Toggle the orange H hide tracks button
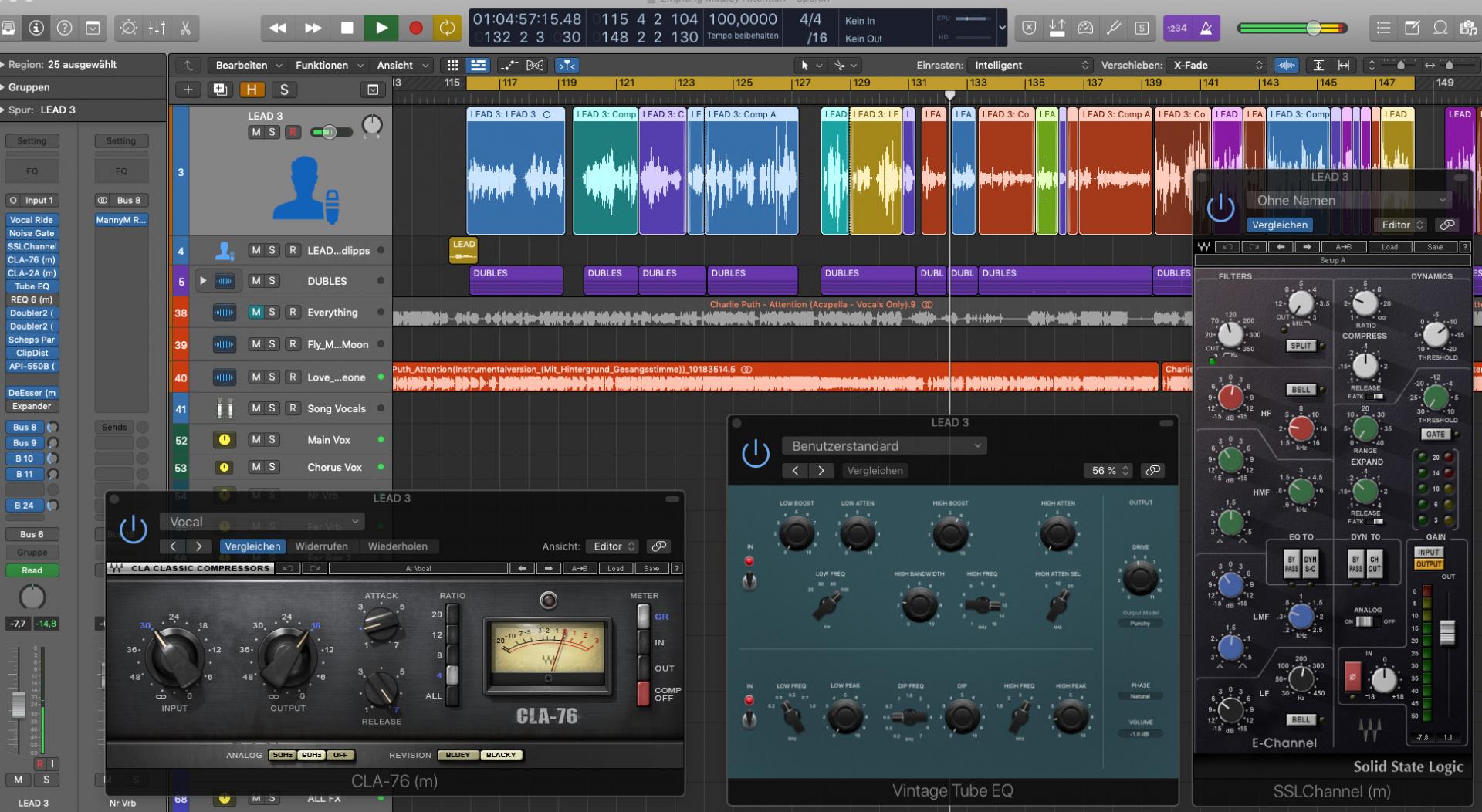Viewport: 1482px width, 812px height. 252,90
